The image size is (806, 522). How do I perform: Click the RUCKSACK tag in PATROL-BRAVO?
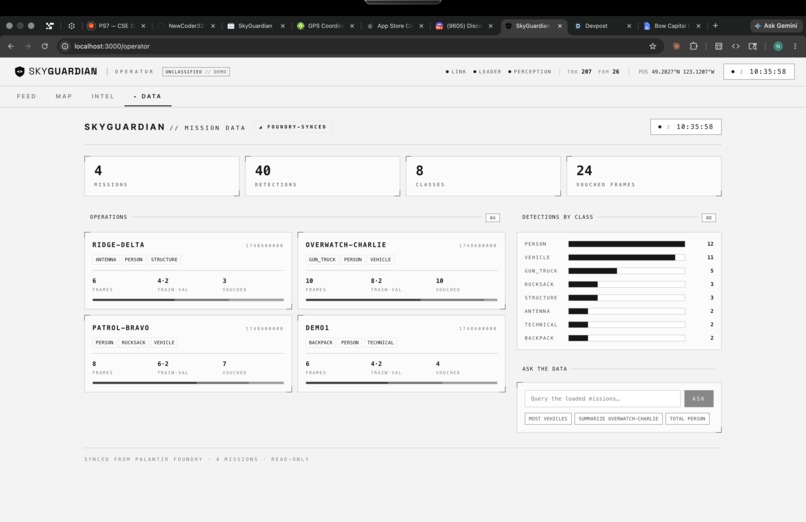coord(134,342)
